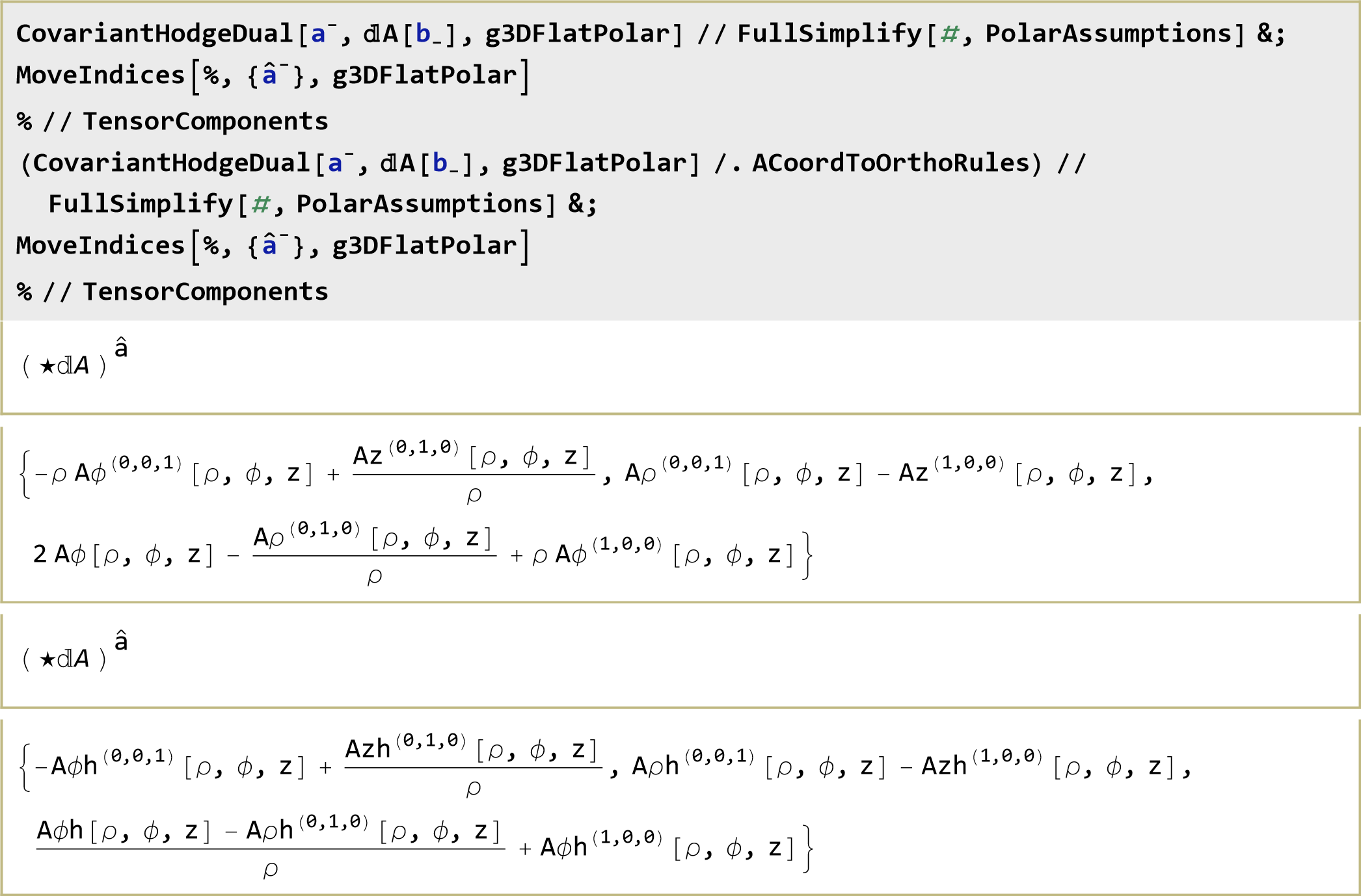Click the 2 Aϕ[ρ, ϕ, z] term
The width and height of the screenshot is (1361, 896).
[x=123, y=555]
